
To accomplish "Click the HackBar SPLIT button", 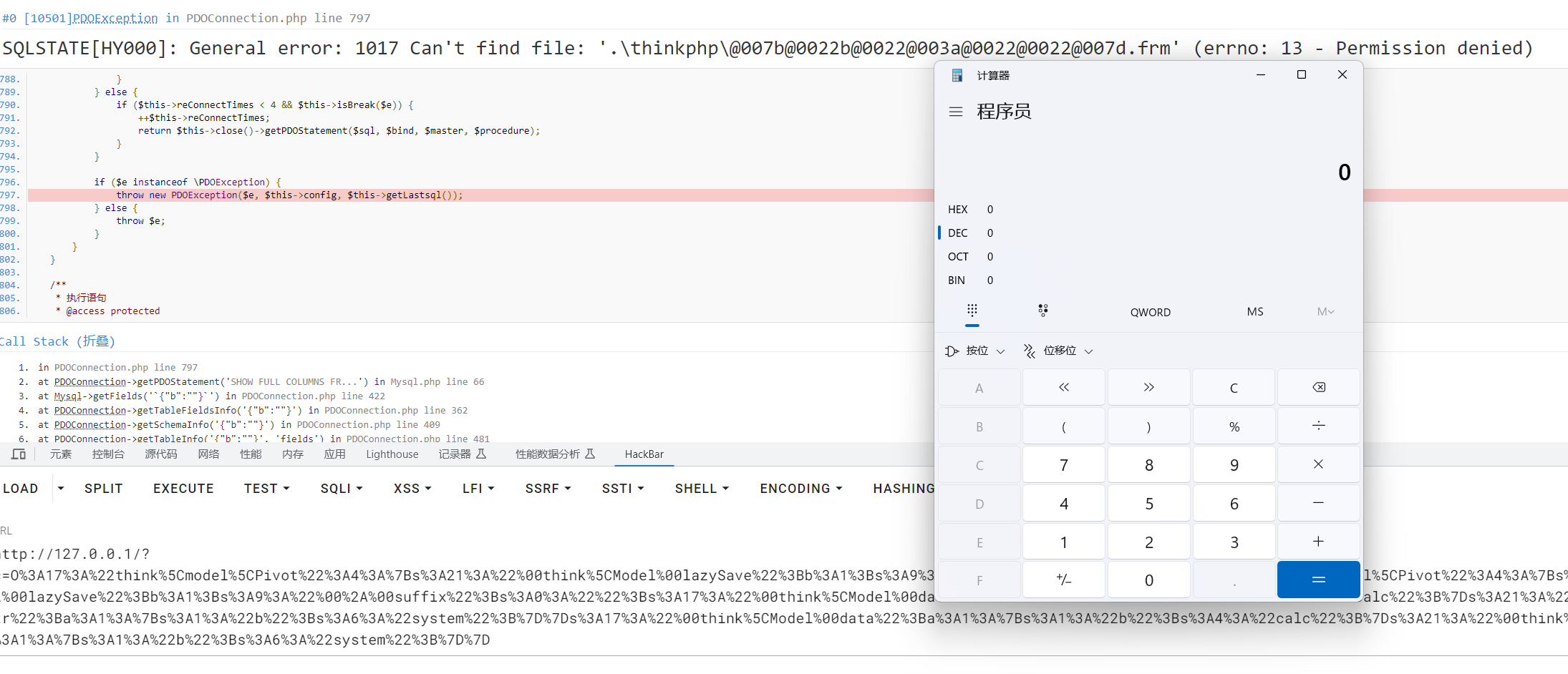I will pyautogui.click(x=103, y=488).
